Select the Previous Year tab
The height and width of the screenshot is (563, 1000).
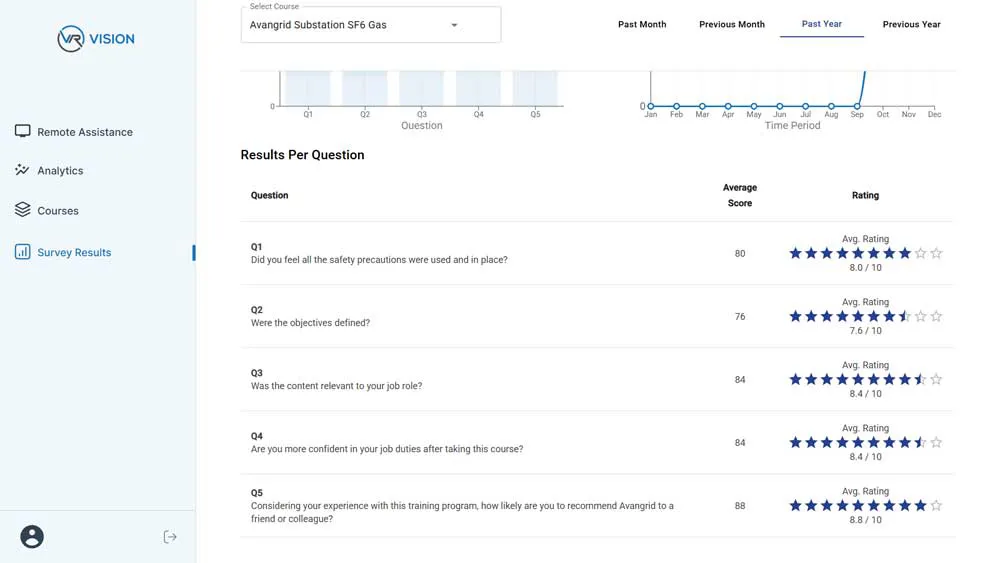click(912, 24)
